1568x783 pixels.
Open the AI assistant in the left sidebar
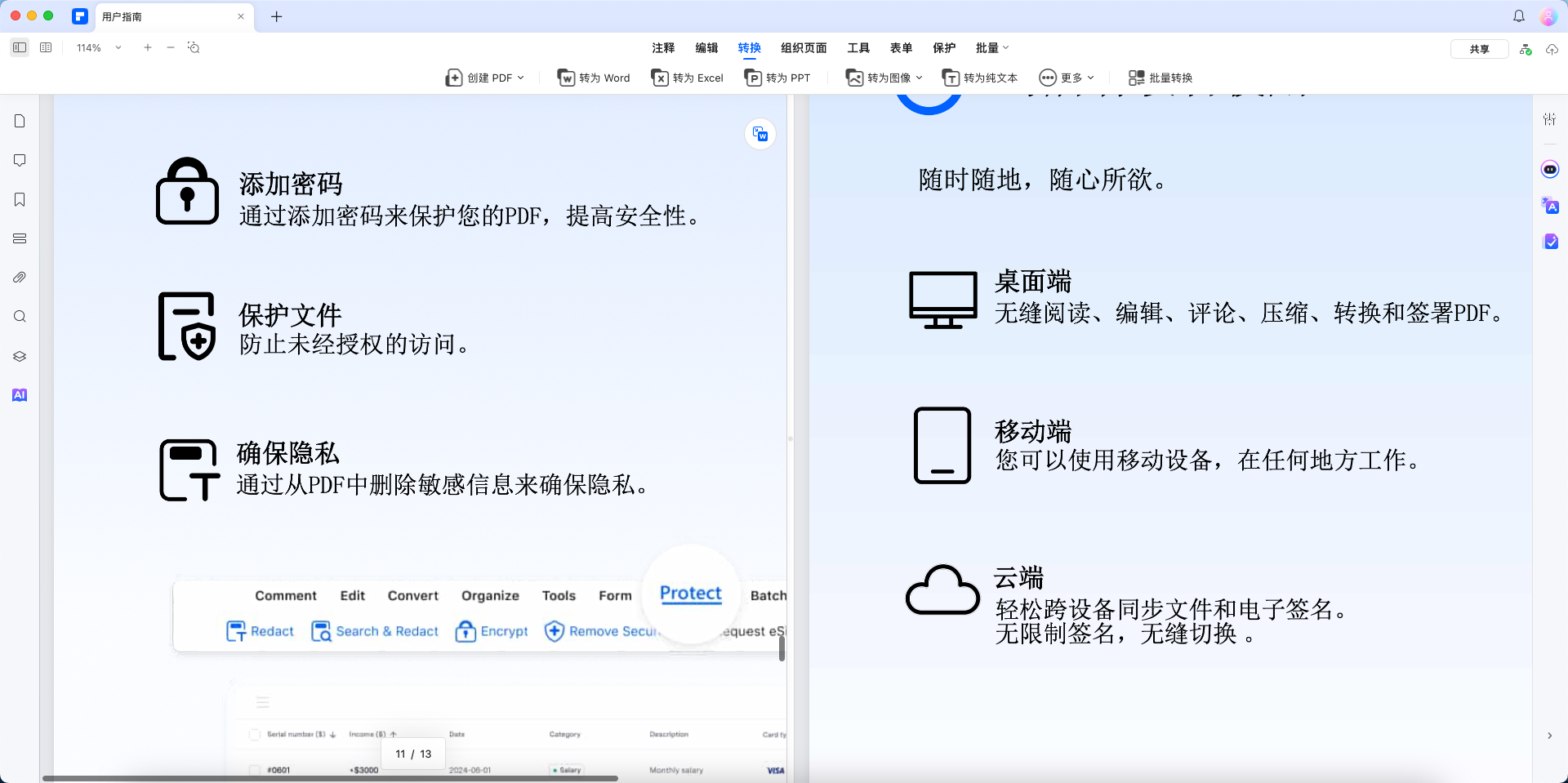click(x=20, y=395)
